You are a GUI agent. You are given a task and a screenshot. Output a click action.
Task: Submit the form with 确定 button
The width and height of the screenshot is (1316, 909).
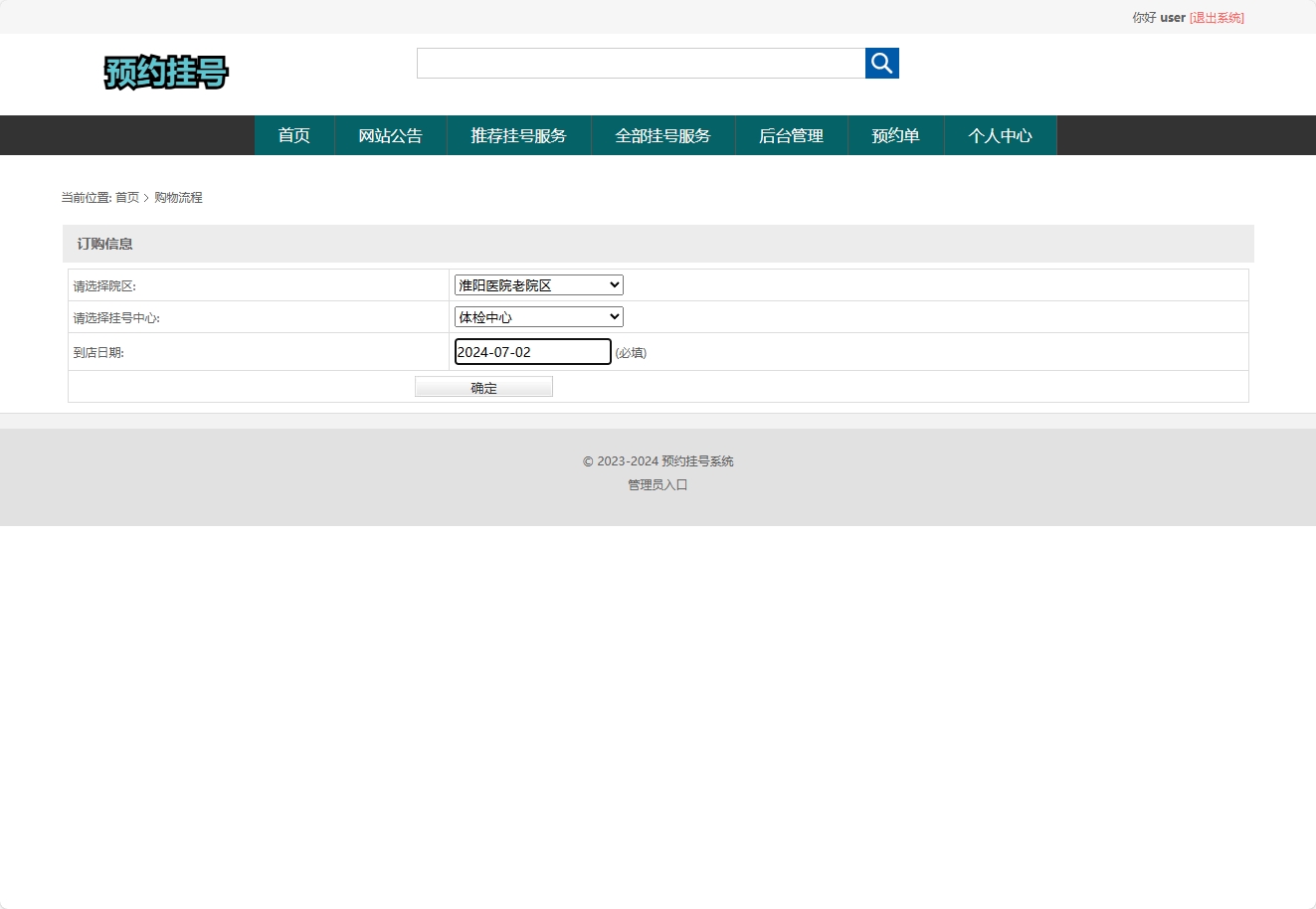[483, 387]
